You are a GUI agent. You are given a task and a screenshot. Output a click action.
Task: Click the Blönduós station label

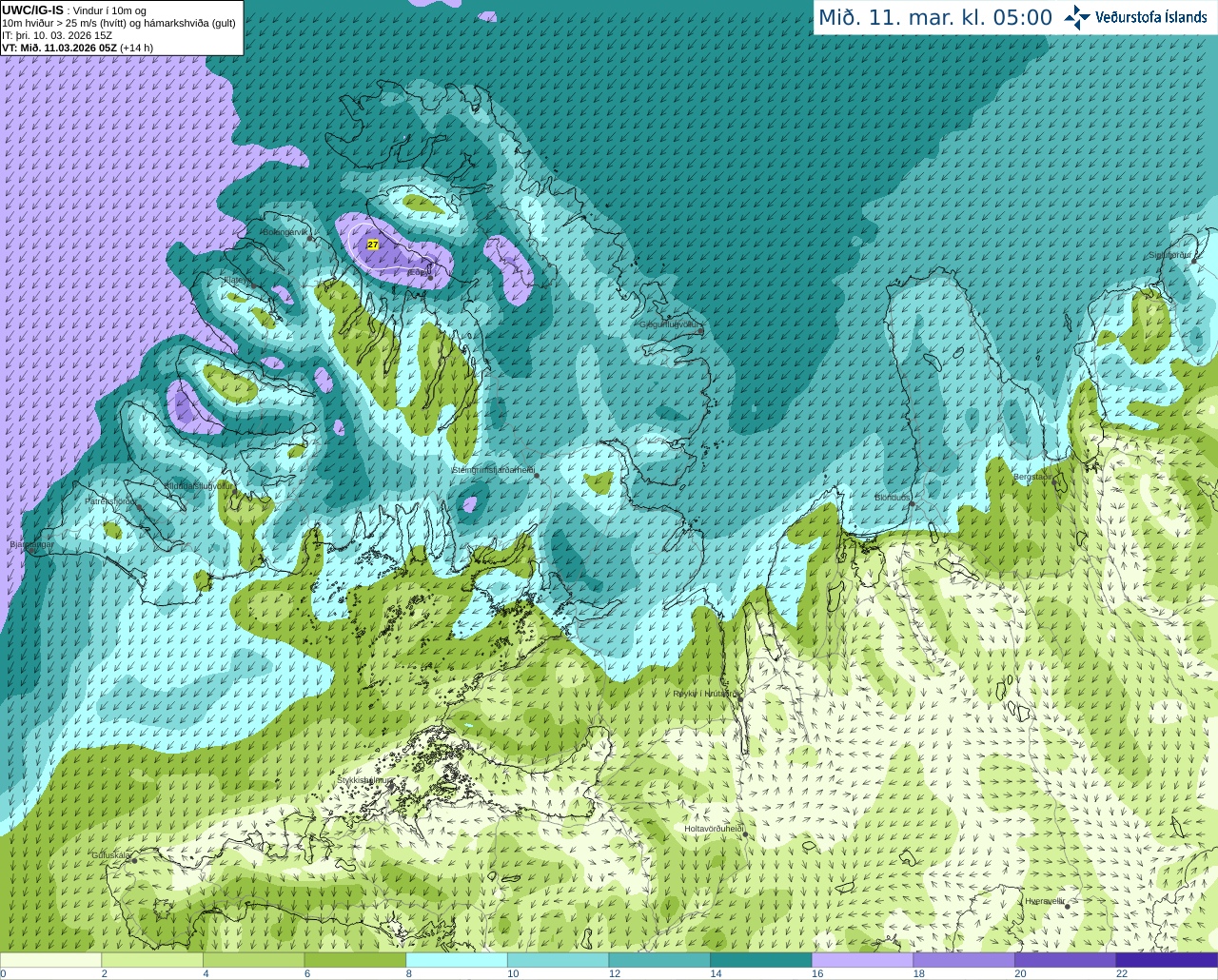click(894, 498)
